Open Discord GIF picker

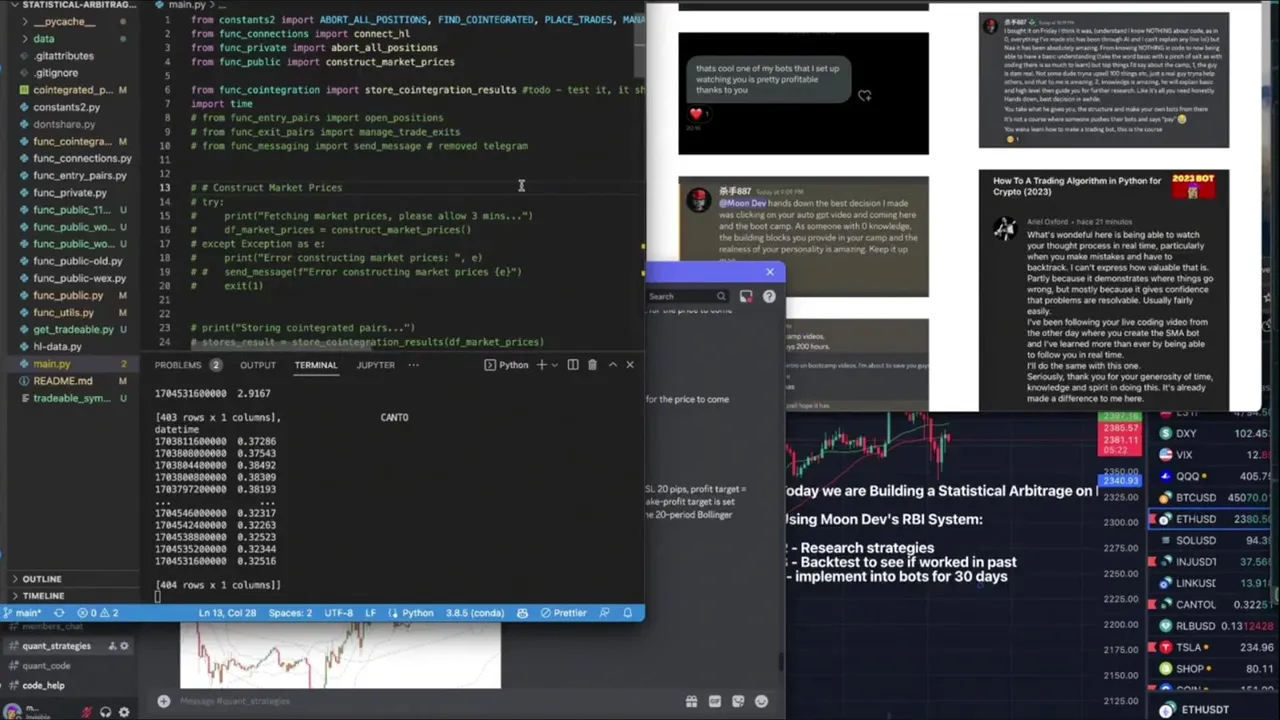tap(714, 702)
